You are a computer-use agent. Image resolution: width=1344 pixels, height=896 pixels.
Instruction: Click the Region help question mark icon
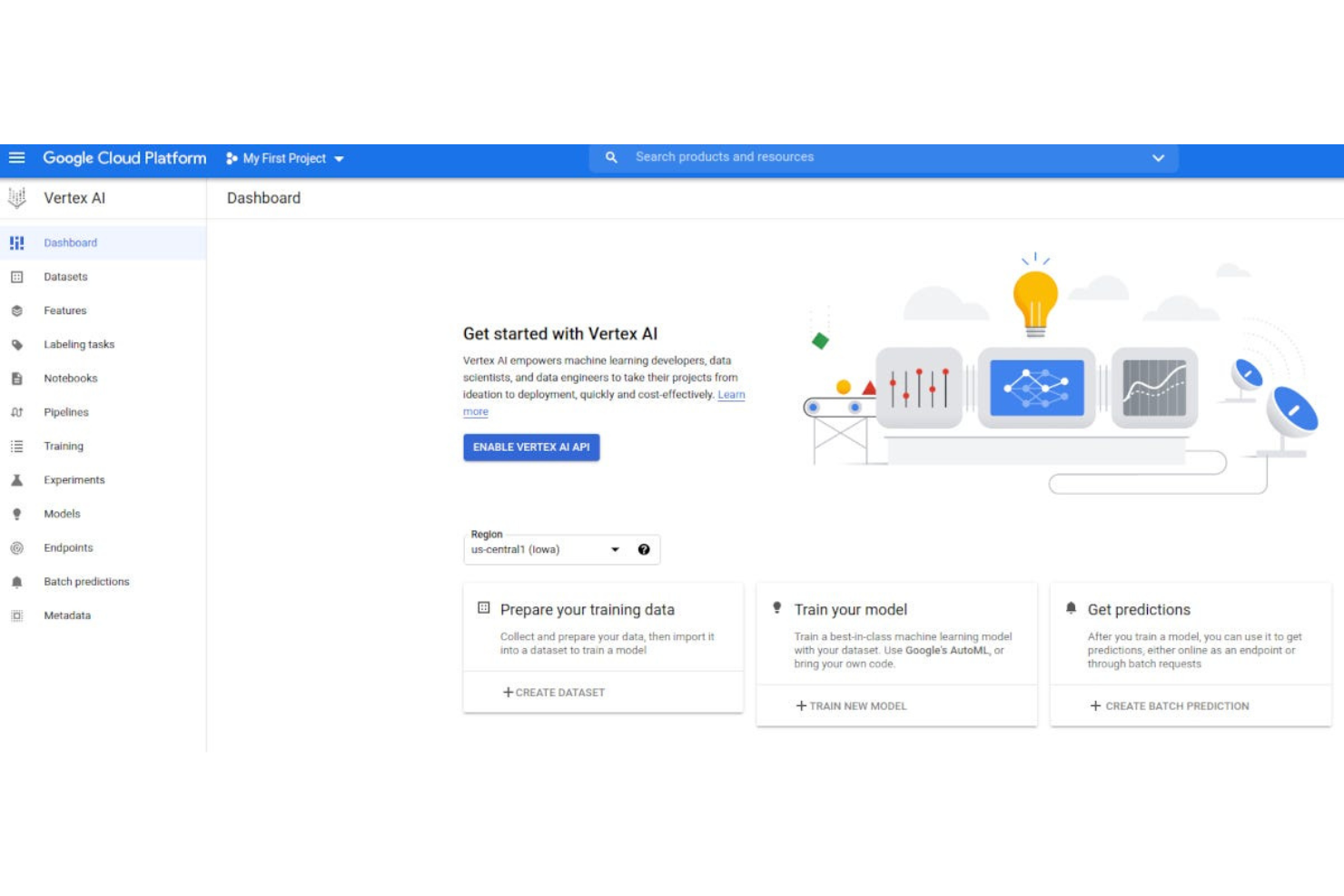pos(644,549)
